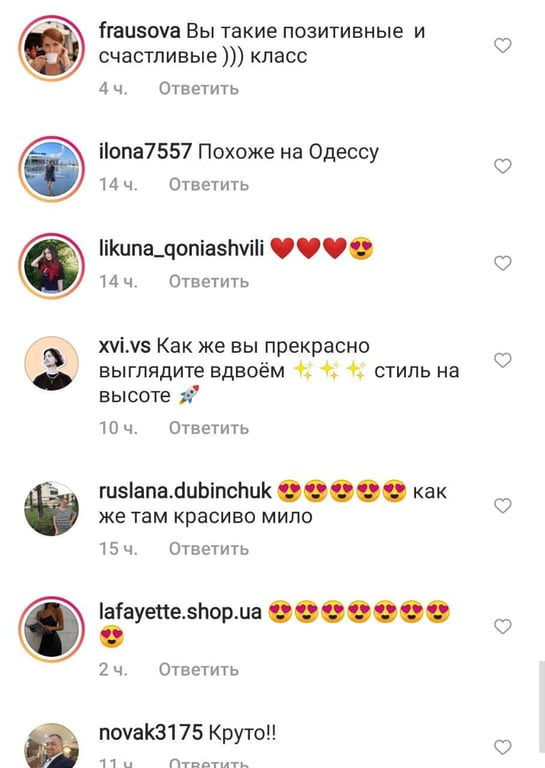The width and height of the screenshot is (545, 768).
Task: Open ilona7557 avatar story
Action: (51, 168)
